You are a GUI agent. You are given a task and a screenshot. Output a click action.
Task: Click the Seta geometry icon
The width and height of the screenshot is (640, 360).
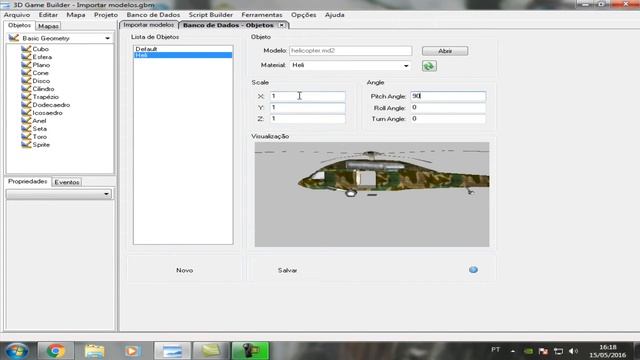click(26, 129)
